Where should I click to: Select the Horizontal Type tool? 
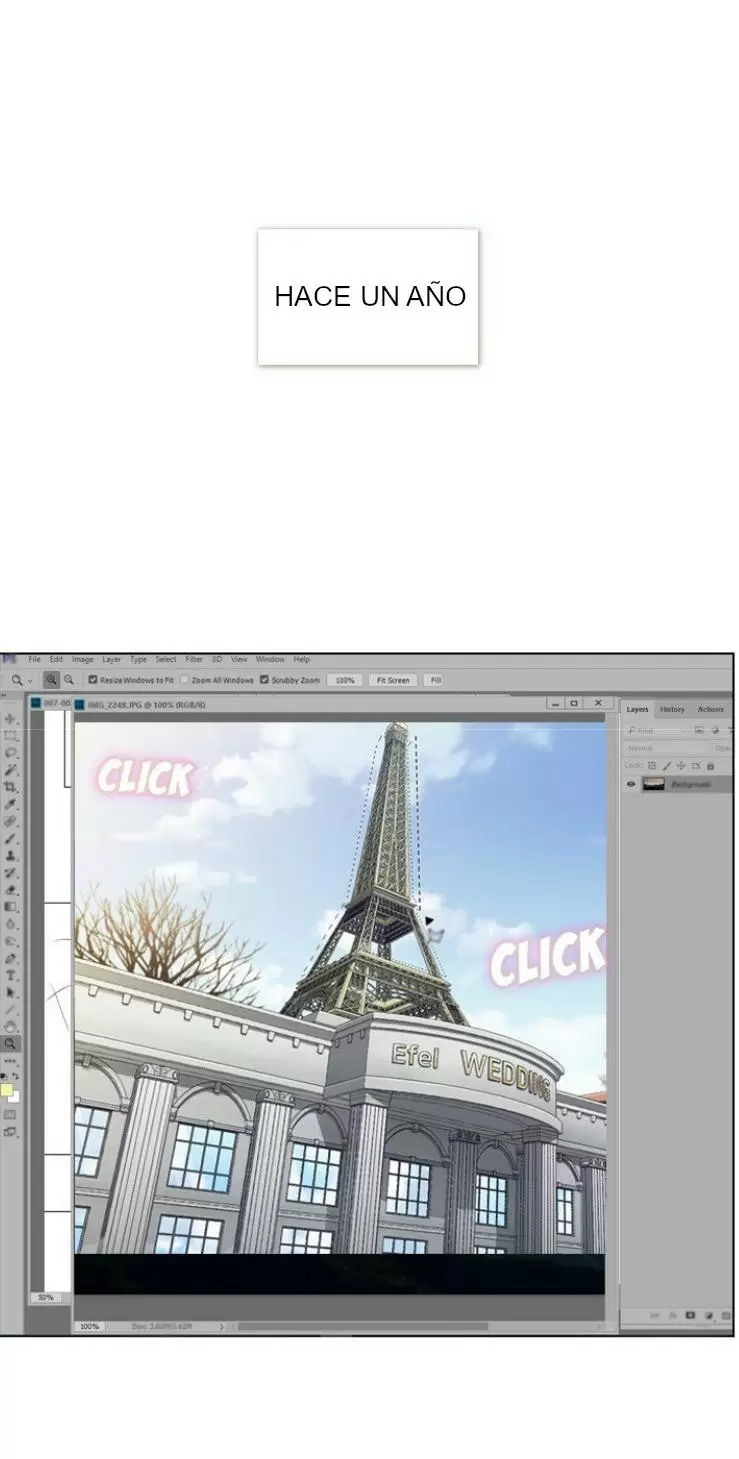click(x=10, y=975)
